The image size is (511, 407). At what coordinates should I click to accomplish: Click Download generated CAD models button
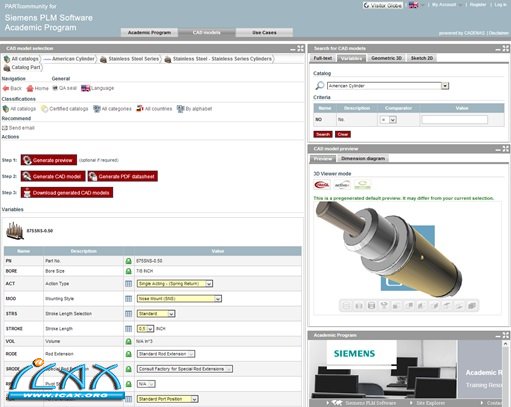67,193
